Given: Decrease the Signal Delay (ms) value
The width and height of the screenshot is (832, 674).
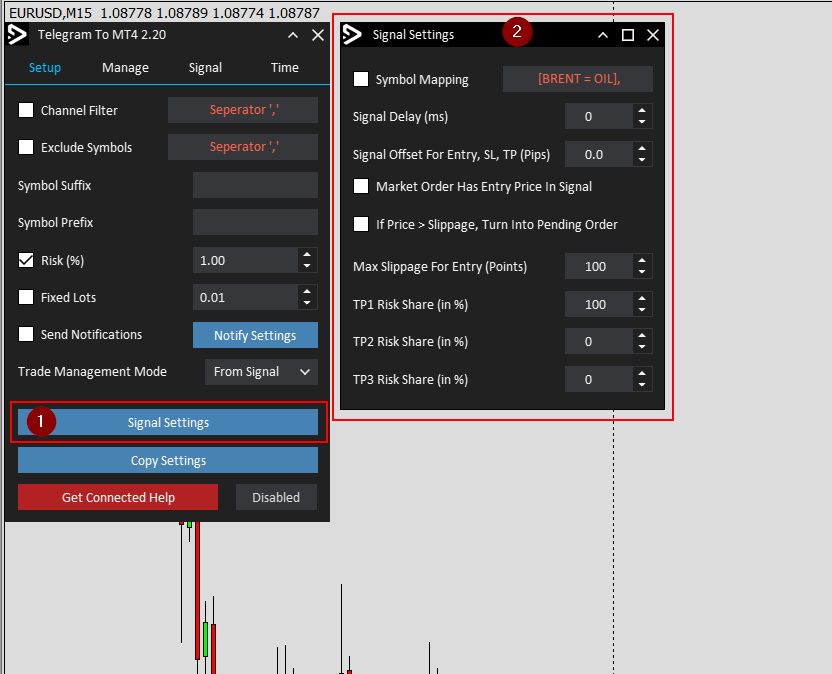Looking at the screenshot, I should pyautogui.click(x=642, y=123).
